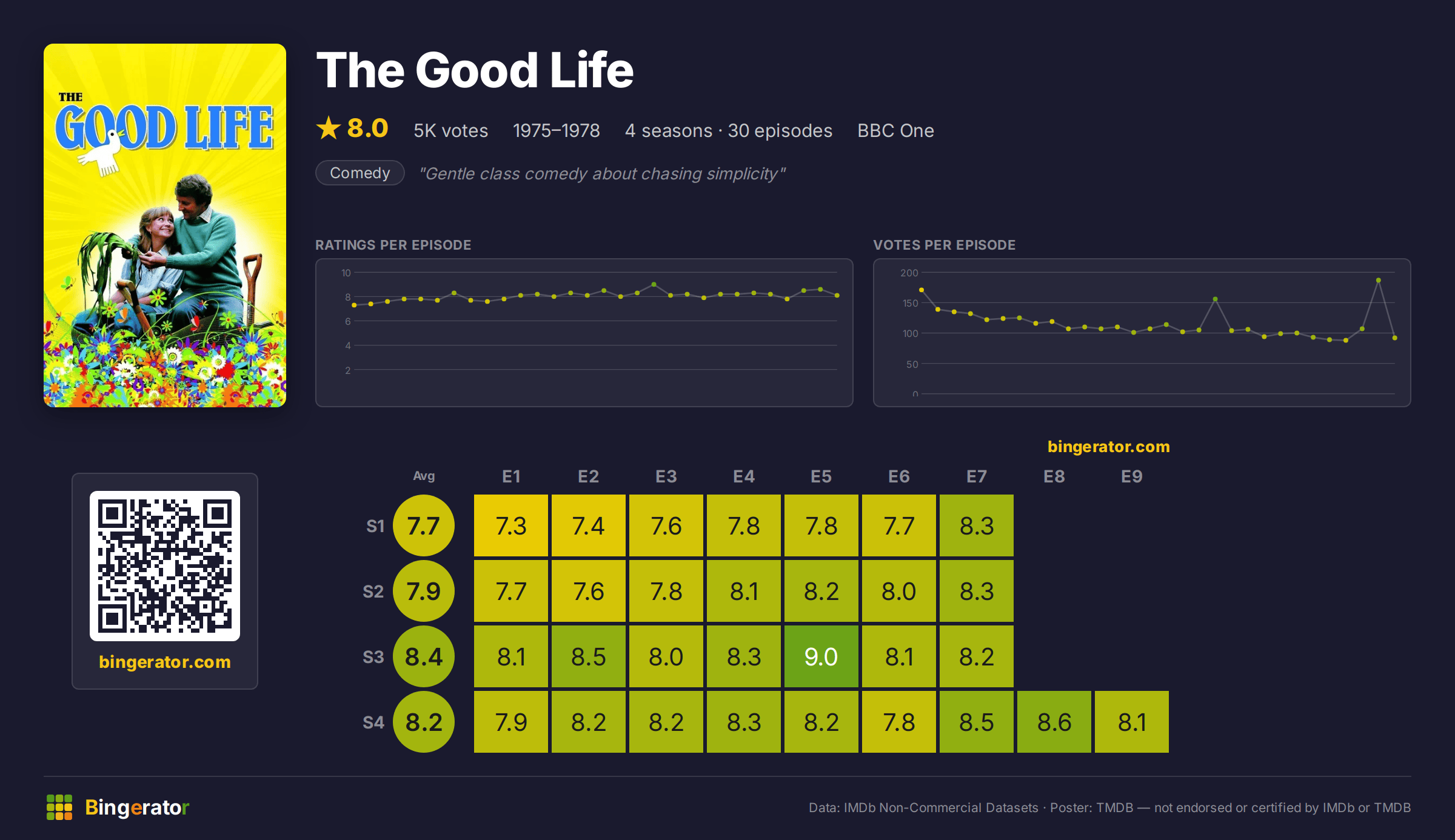
Task: Click the S2 average 7.9 circle
Action: click(424, 591)
